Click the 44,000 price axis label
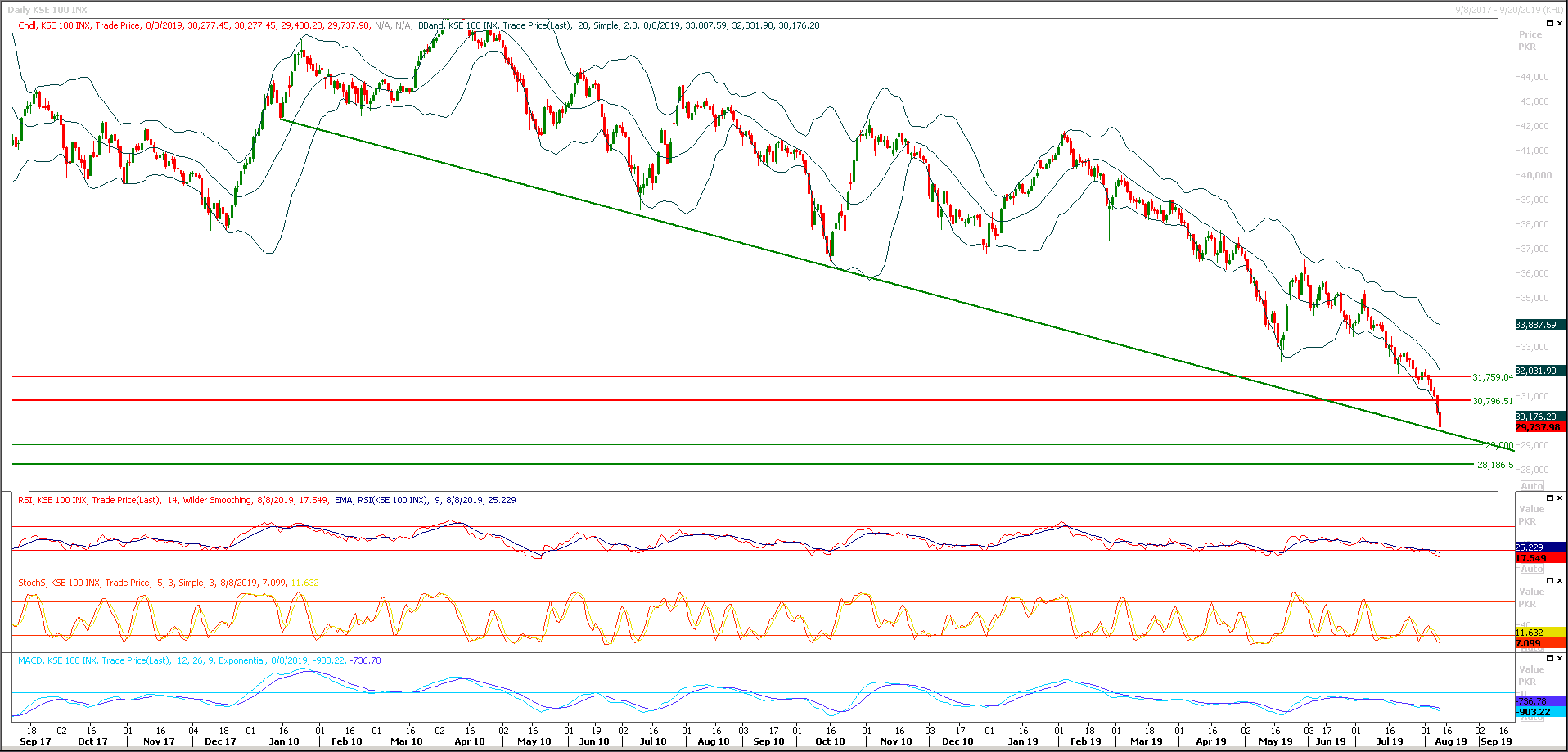Screen dimensions: 1568x752 pos(1534,77)
